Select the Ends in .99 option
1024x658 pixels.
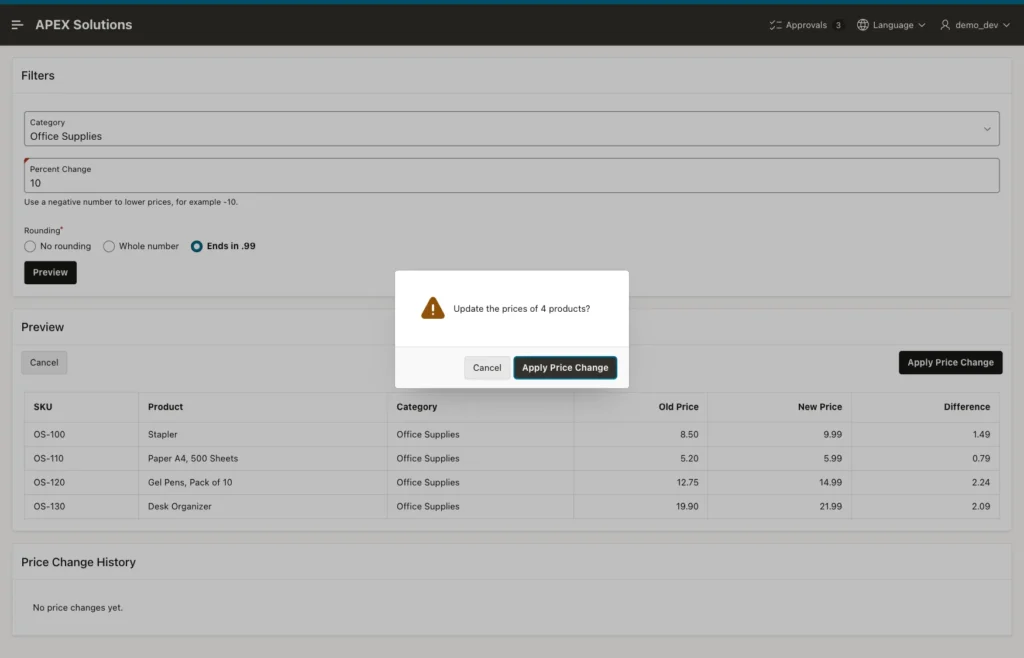tap(197, 246)
